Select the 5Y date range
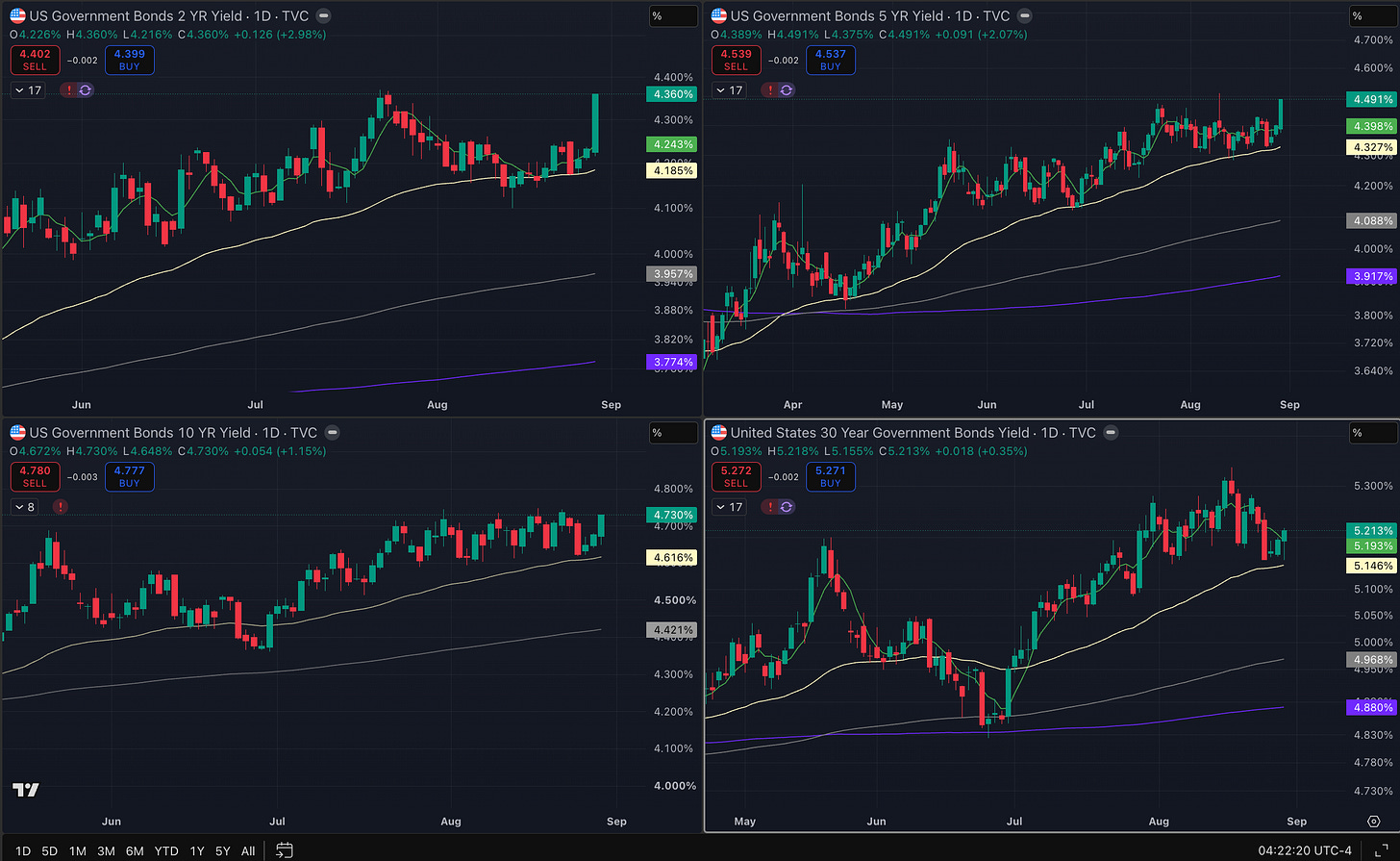The image size is (1400, 861). pos(223,851)
